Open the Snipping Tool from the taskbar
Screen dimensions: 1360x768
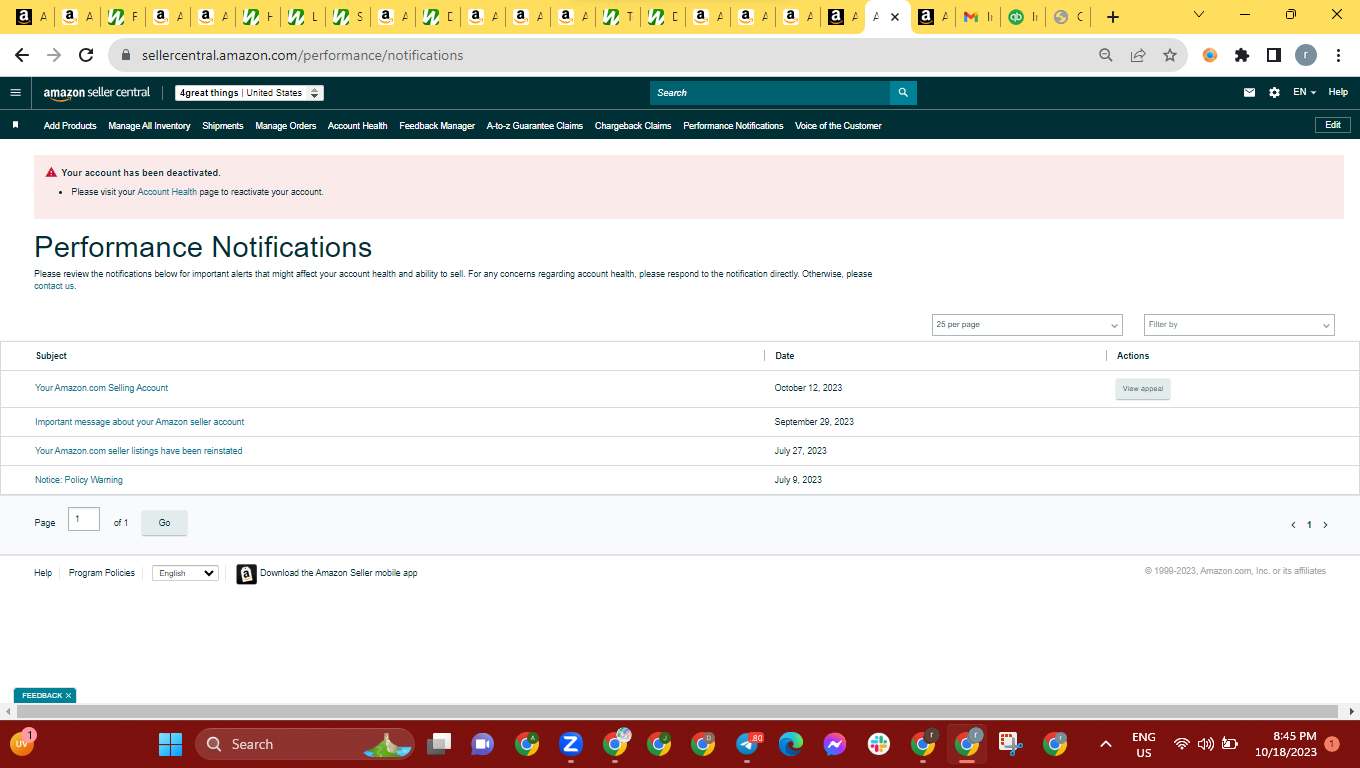1011,744
